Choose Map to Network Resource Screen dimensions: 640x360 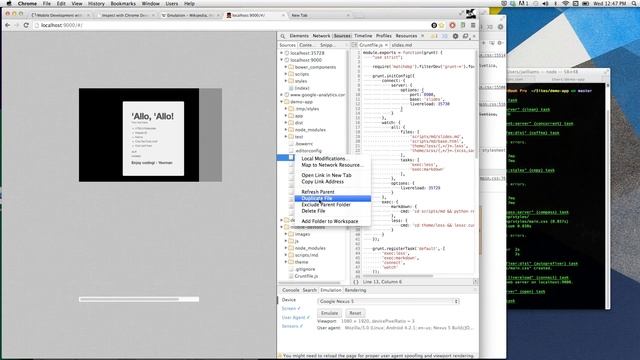click(x=333, y=165)
